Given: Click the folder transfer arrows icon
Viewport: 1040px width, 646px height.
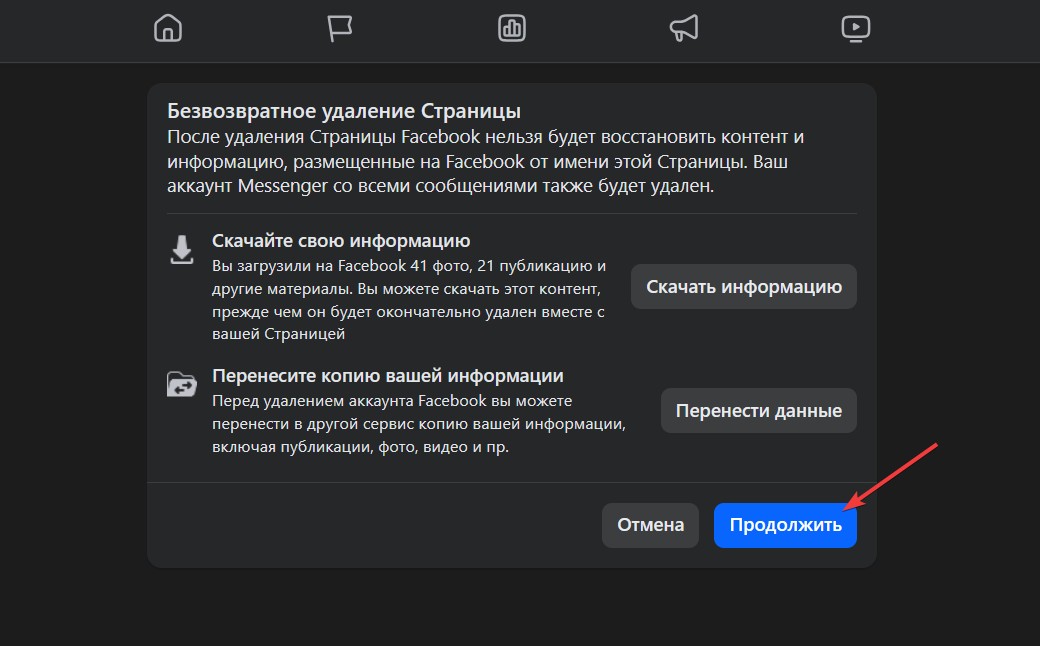Looking at the screenshot, I should coord(182,385).
